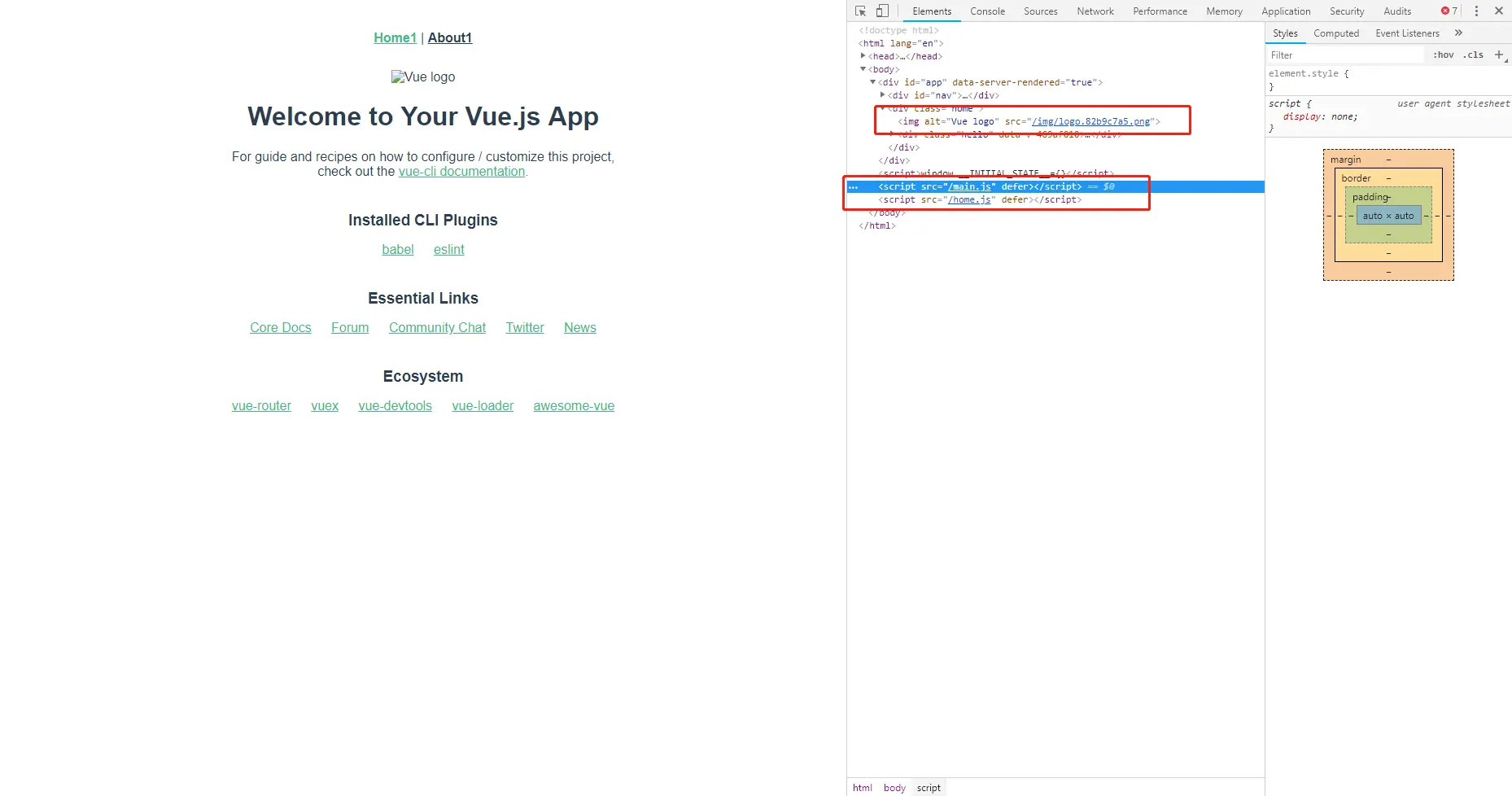Toggle the :hov element state button
Viewport: 1512px width, 796px height.
tap(1444, 55)
